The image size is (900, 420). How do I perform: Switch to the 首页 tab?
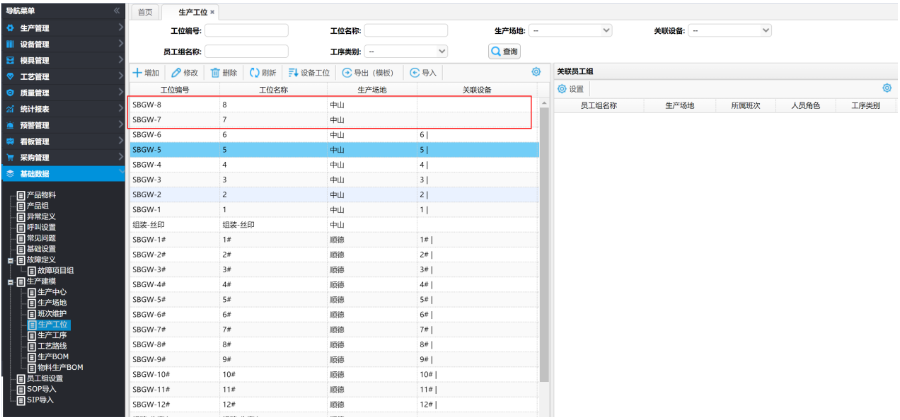pos(145,11)
